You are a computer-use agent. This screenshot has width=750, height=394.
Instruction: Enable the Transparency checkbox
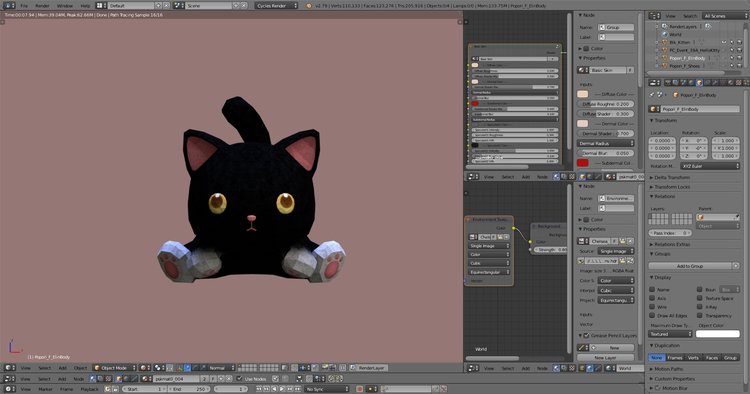699,316
